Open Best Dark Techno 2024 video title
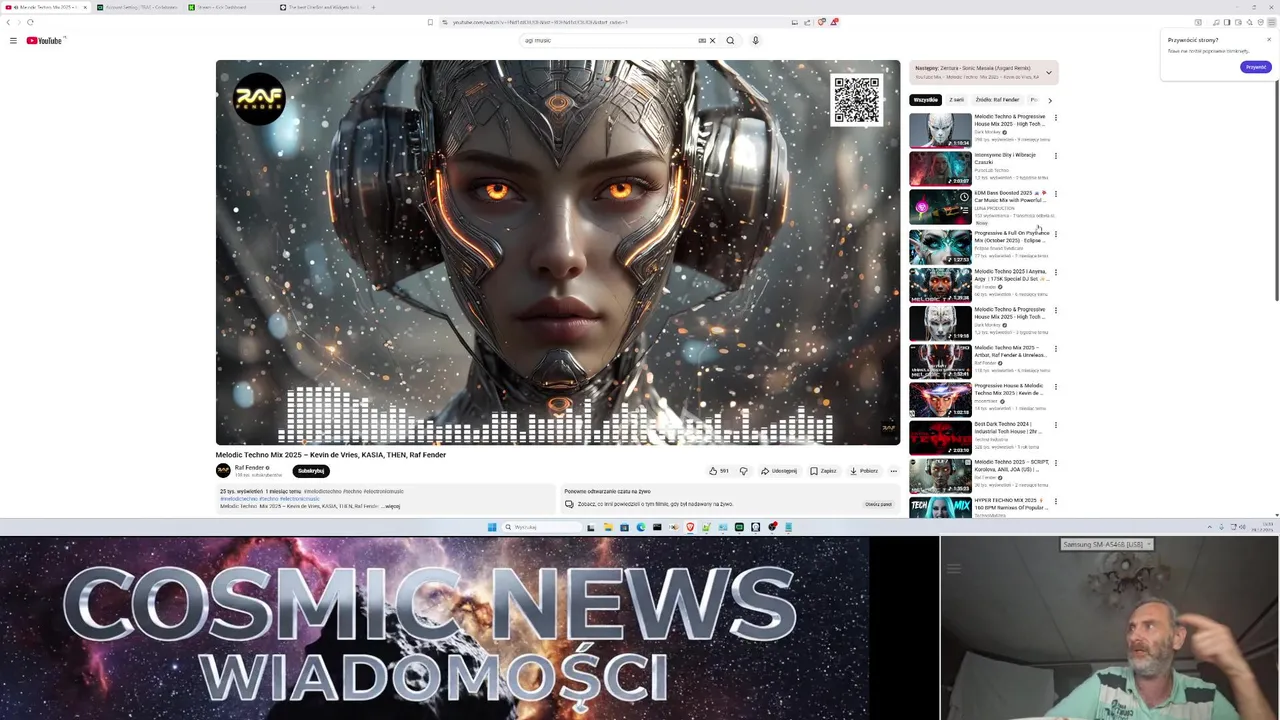Image resolution: width=1280 pixels, height=720 pixels. (1008, 427)
